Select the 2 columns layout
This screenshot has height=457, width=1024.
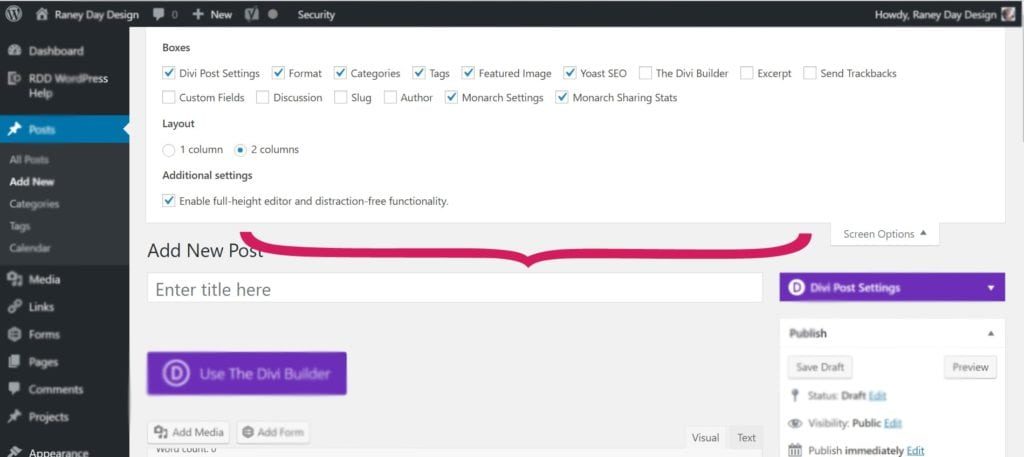(240, 150)
